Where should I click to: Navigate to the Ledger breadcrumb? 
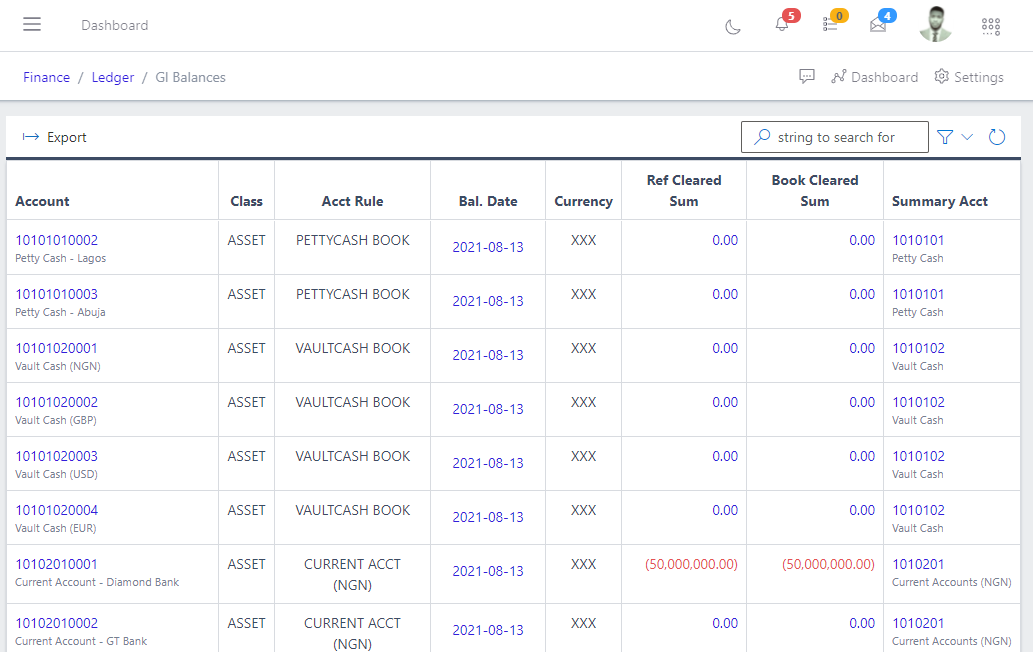coord(112,77)
